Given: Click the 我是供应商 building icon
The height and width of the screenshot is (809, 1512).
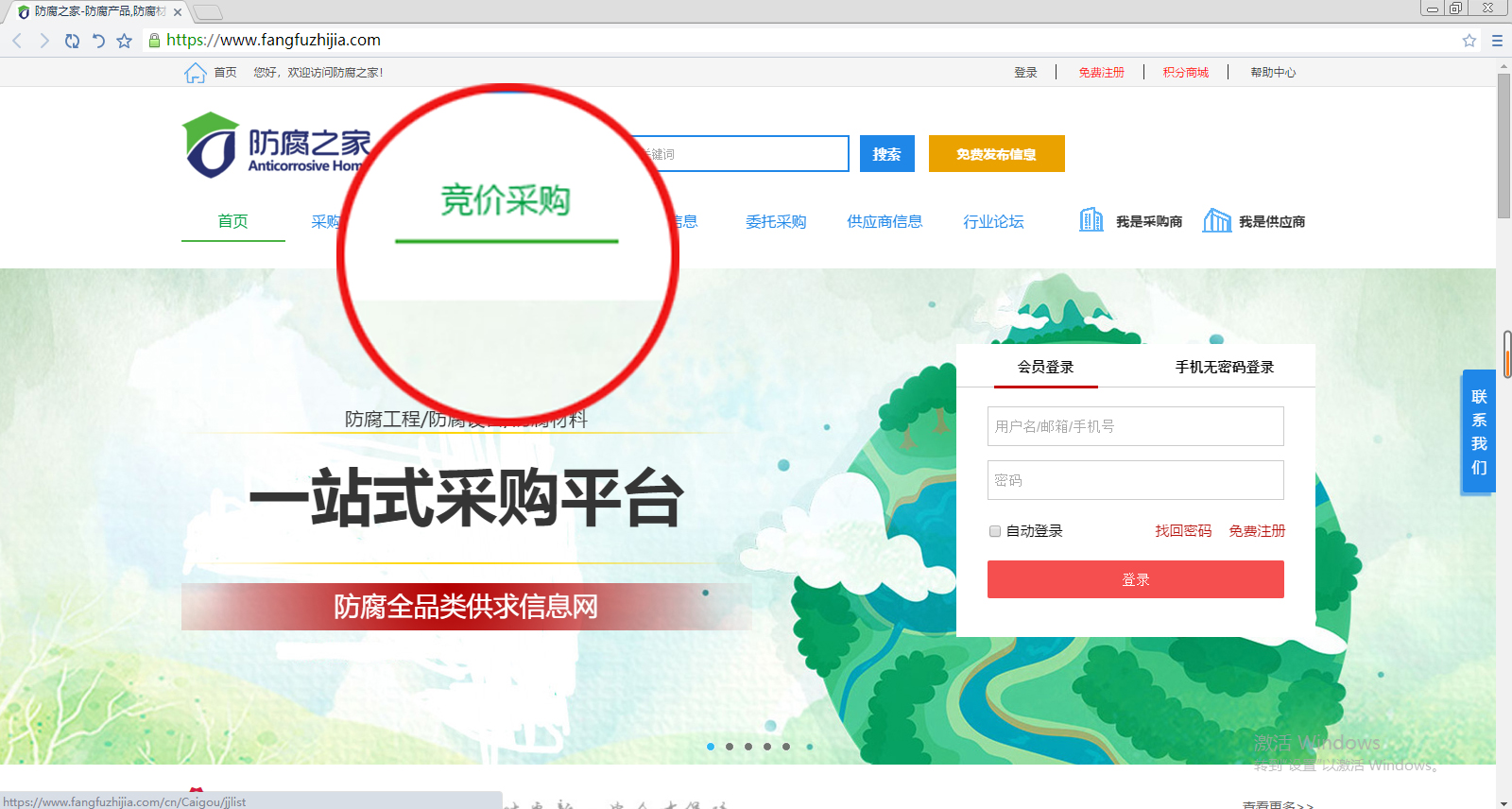Looking at the screenshot, I should pos(1216,220).
